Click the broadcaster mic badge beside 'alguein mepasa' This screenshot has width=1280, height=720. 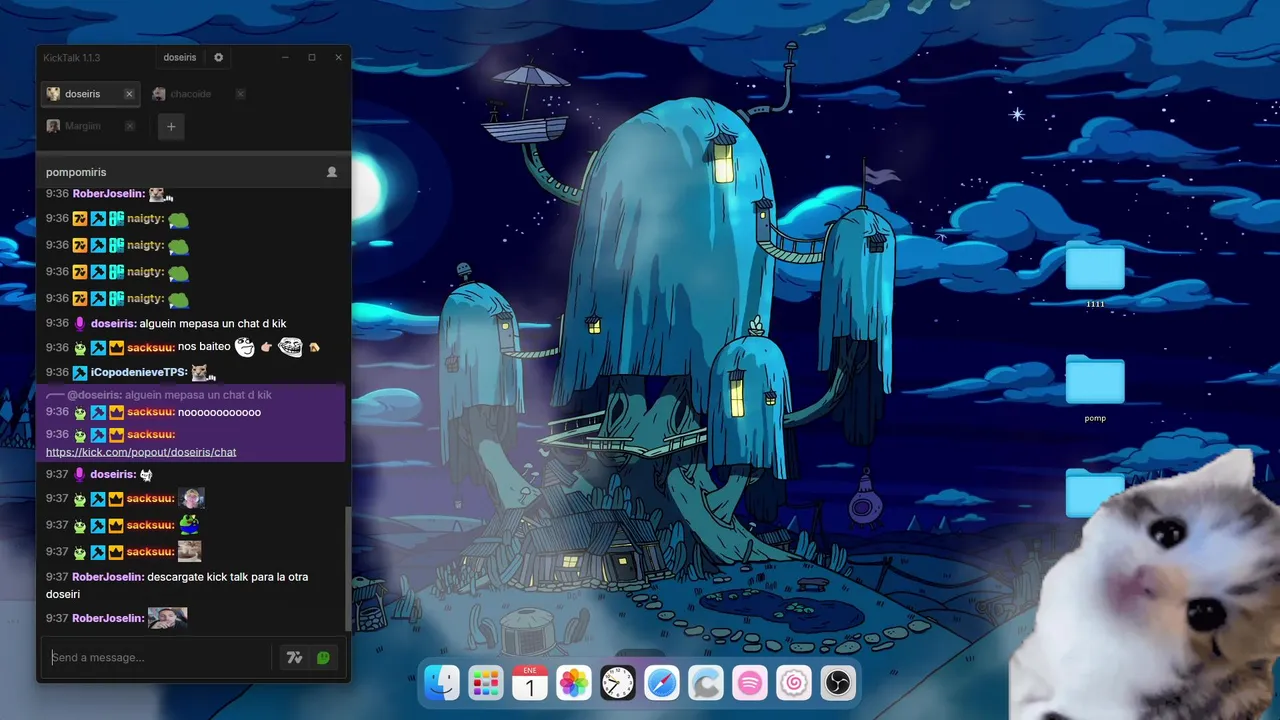point(80,323)
